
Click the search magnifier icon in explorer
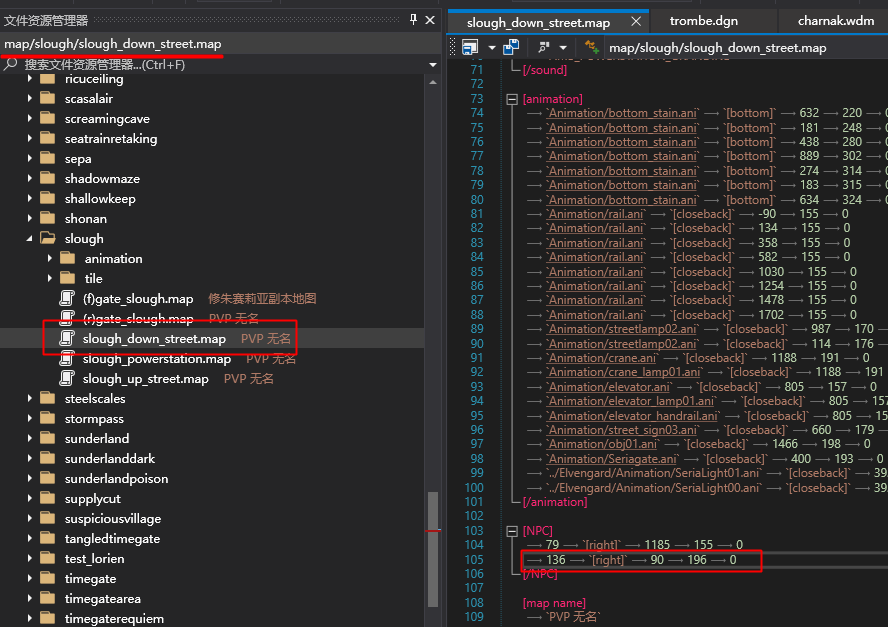[10, 65]
